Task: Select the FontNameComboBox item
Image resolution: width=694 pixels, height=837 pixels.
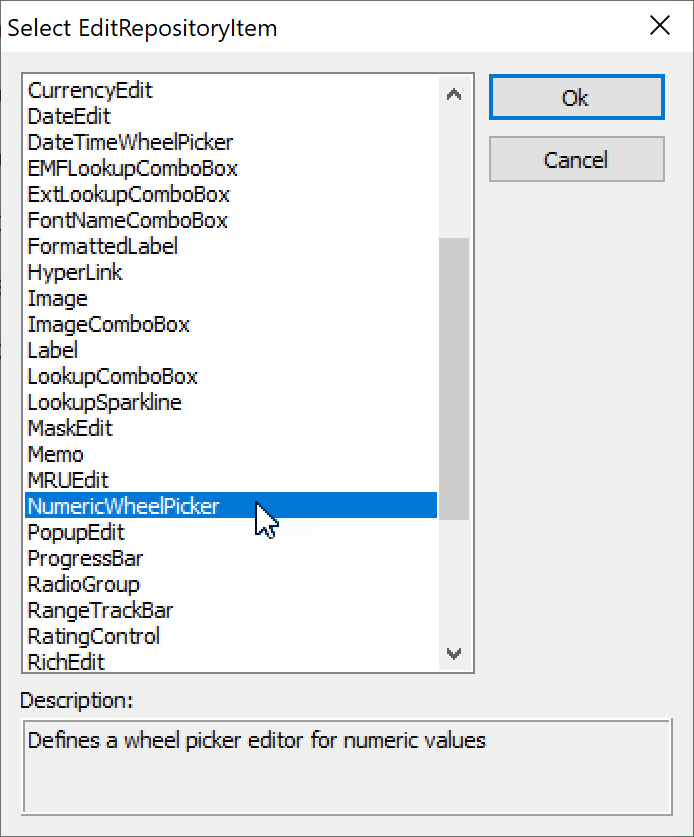Action: pos(127,220)
